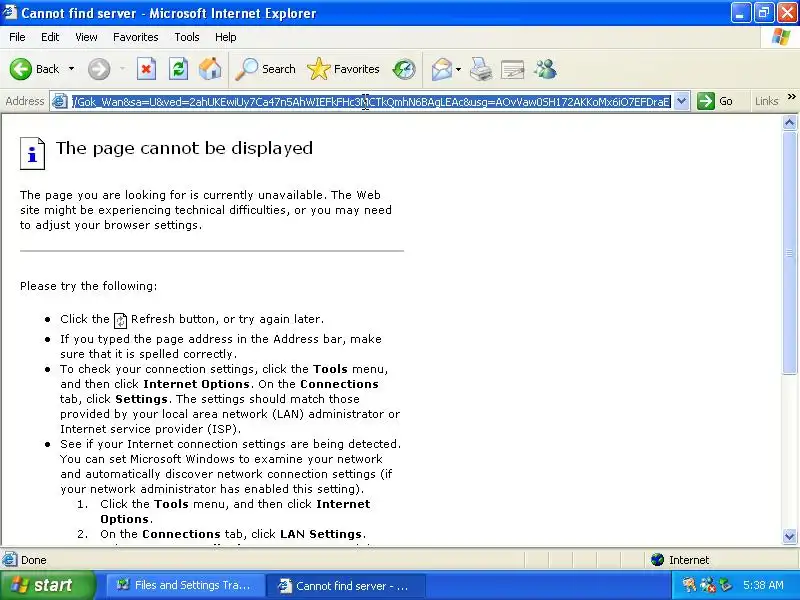Click the title bar Internet Explorer icon
The image size is (800, 600).
(10, 12)
